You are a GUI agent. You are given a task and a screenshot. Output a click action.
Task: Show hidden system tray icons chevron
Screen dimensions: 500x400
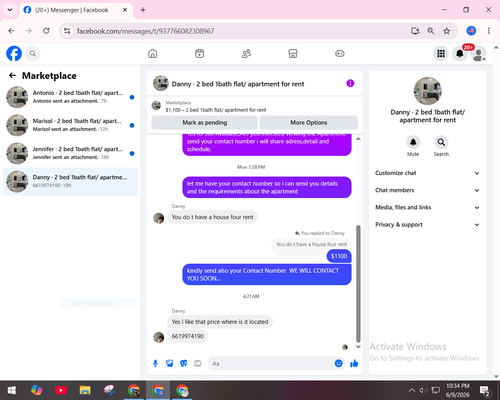(x=412, y=390)
